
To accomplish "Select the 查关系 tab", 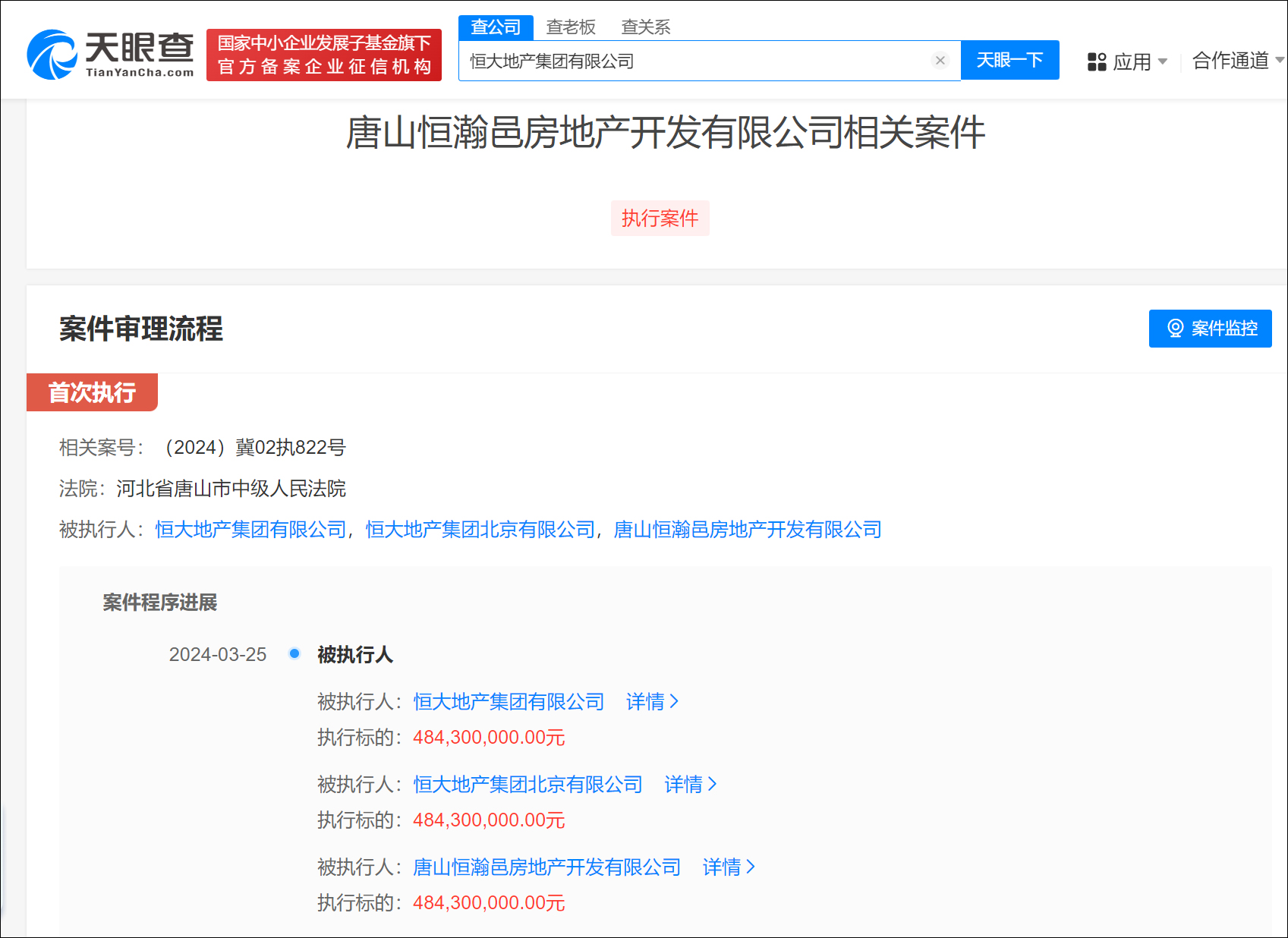I will click(645, 27).
